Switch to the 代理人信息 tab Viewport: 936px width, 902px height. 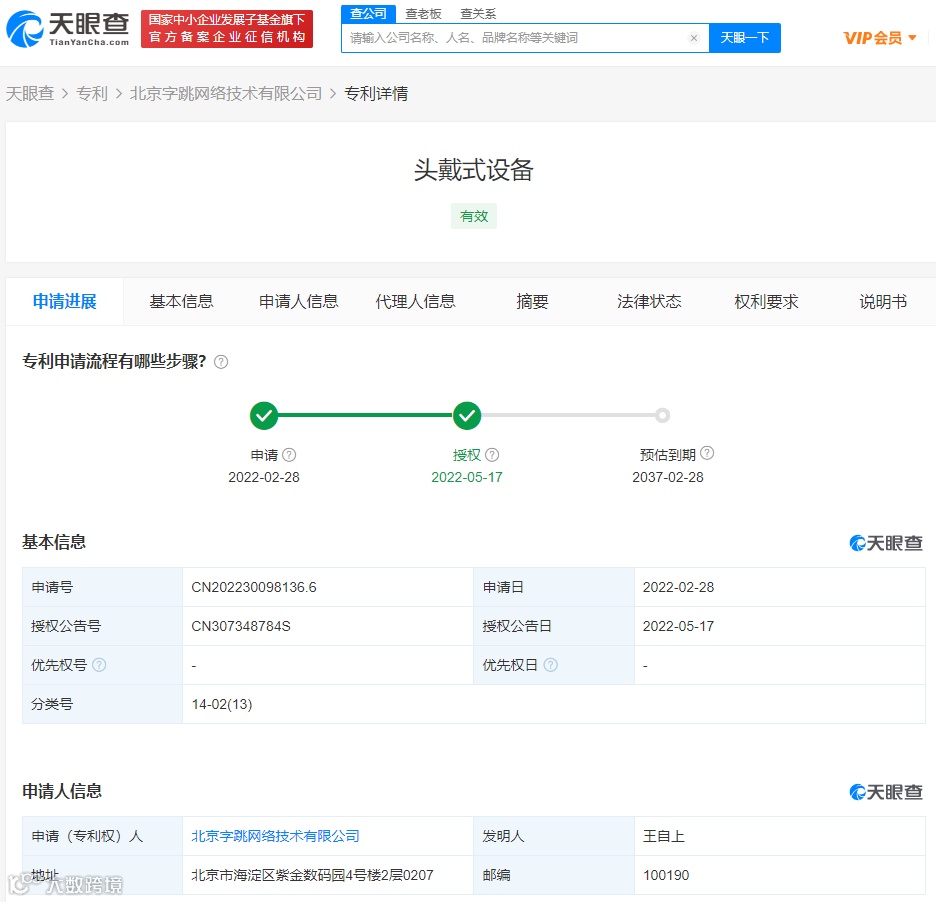[x=415, y=301]
